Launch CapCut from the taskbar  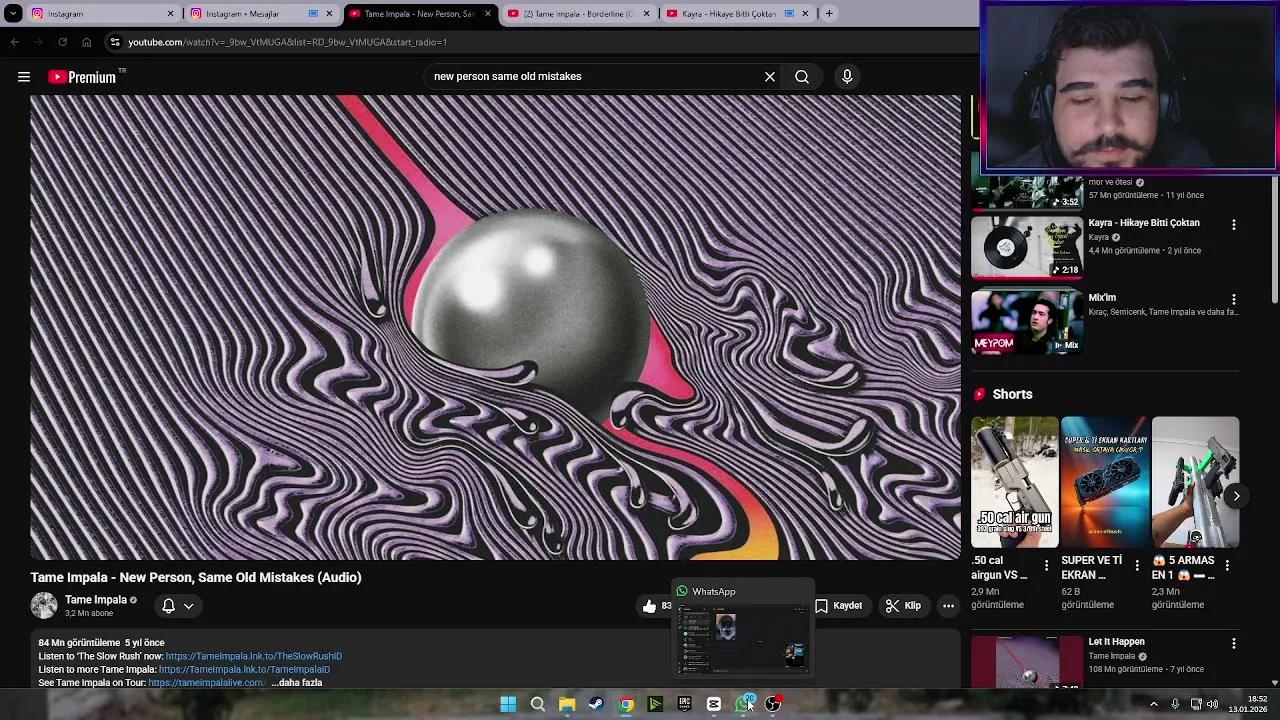click(x=713, y=704)
